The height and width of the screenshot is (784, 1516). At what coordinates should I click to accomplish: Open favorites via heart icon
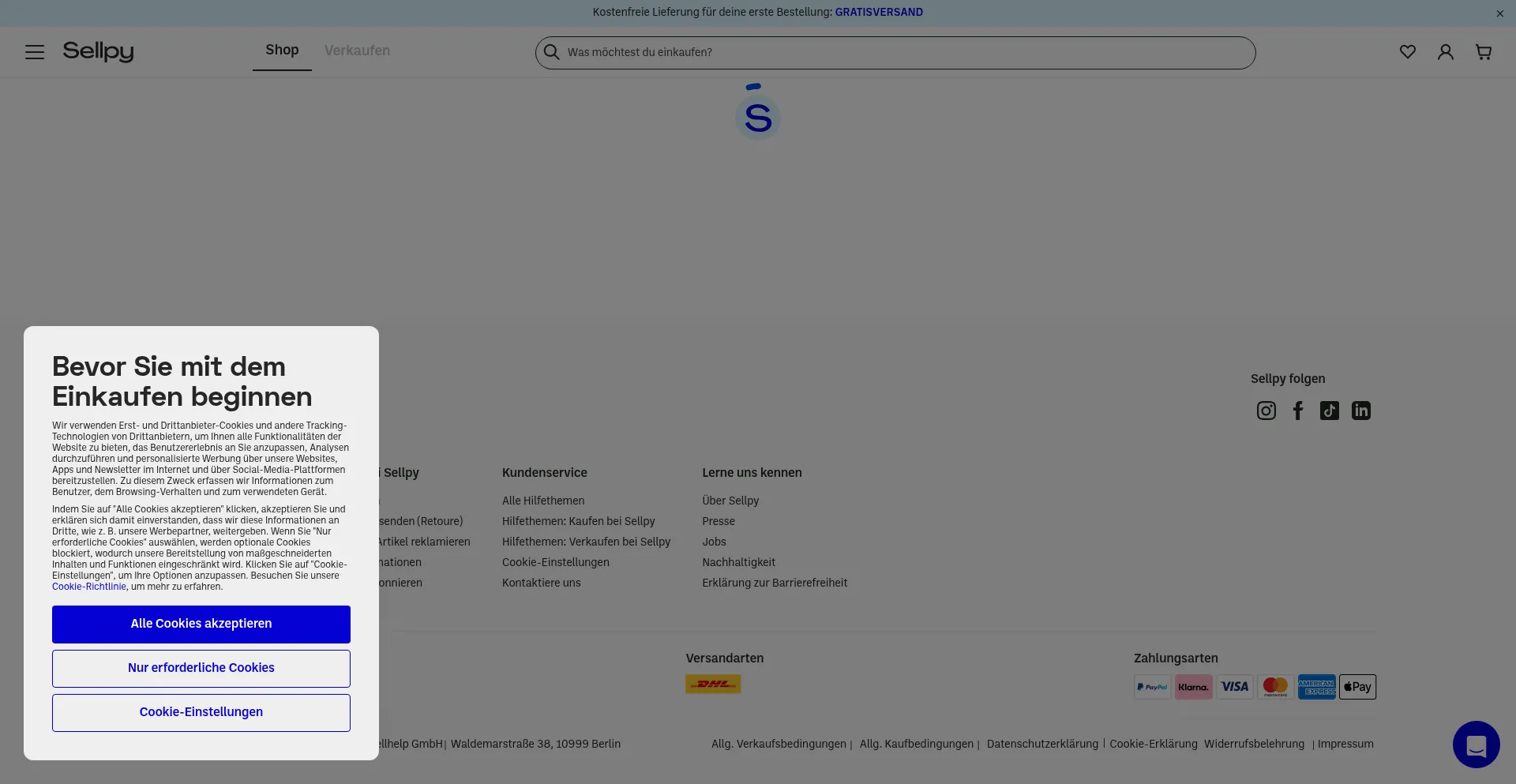click(1407, 52)
